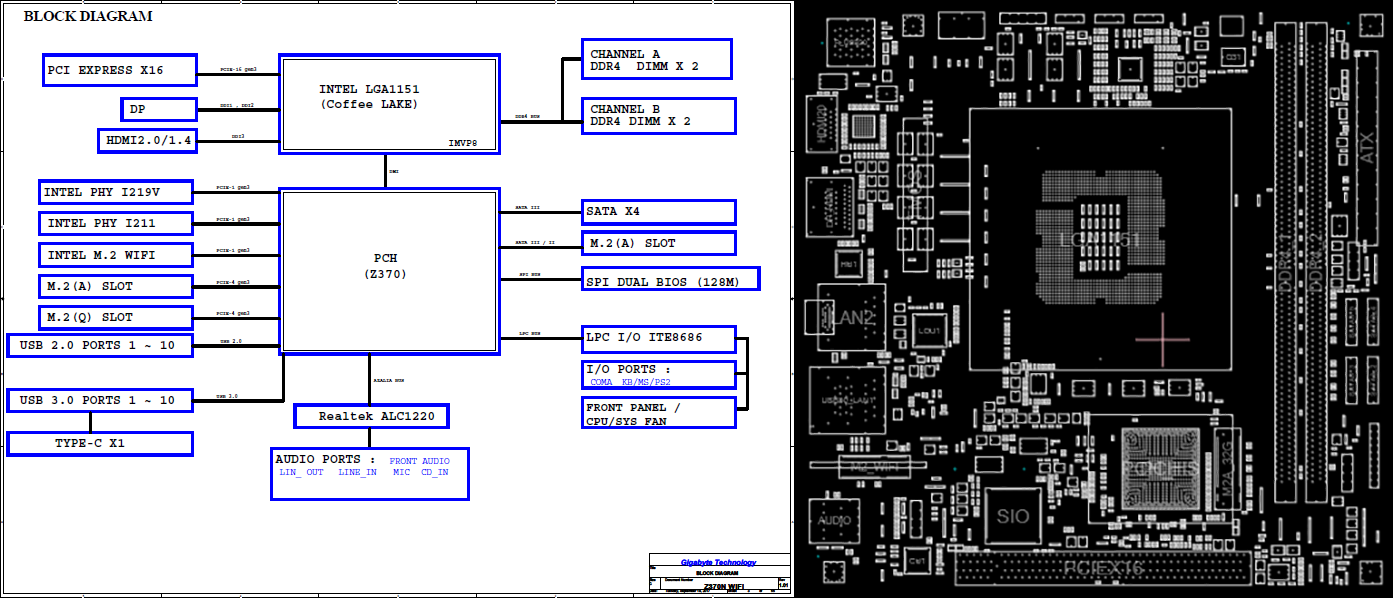Image resolution: width=1393 pixels, height=598 pixels.
Task: Select the SATA X4 block
Action: (658, 212)
